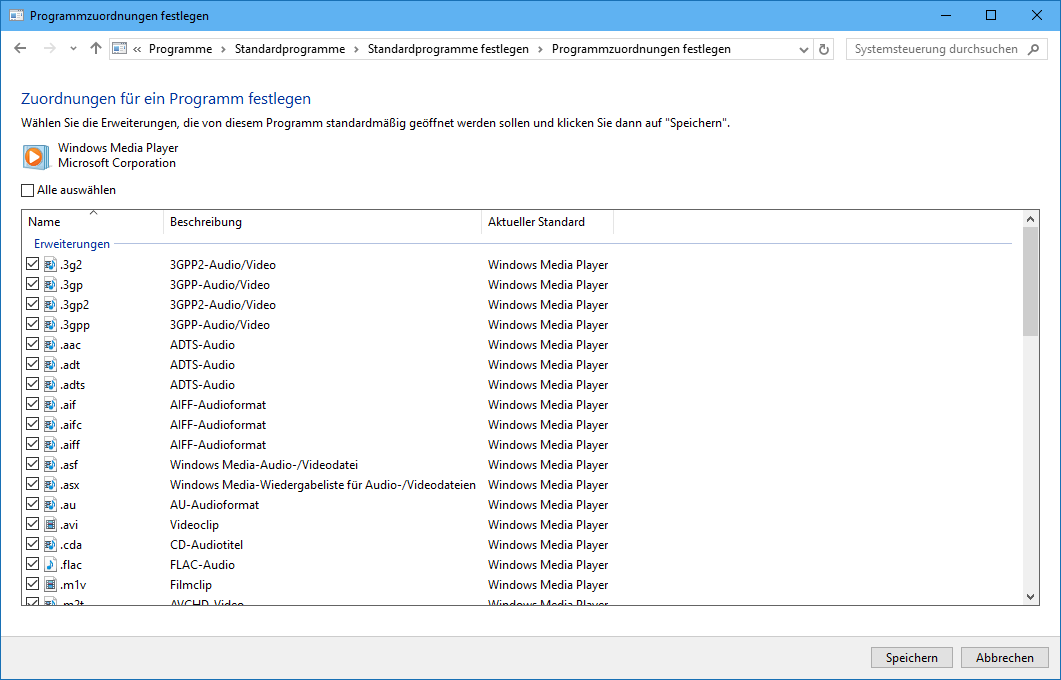1061x680 pixels.
Task: Open the recent locations dropdown arrow
Action: click(x=73, y=49)
